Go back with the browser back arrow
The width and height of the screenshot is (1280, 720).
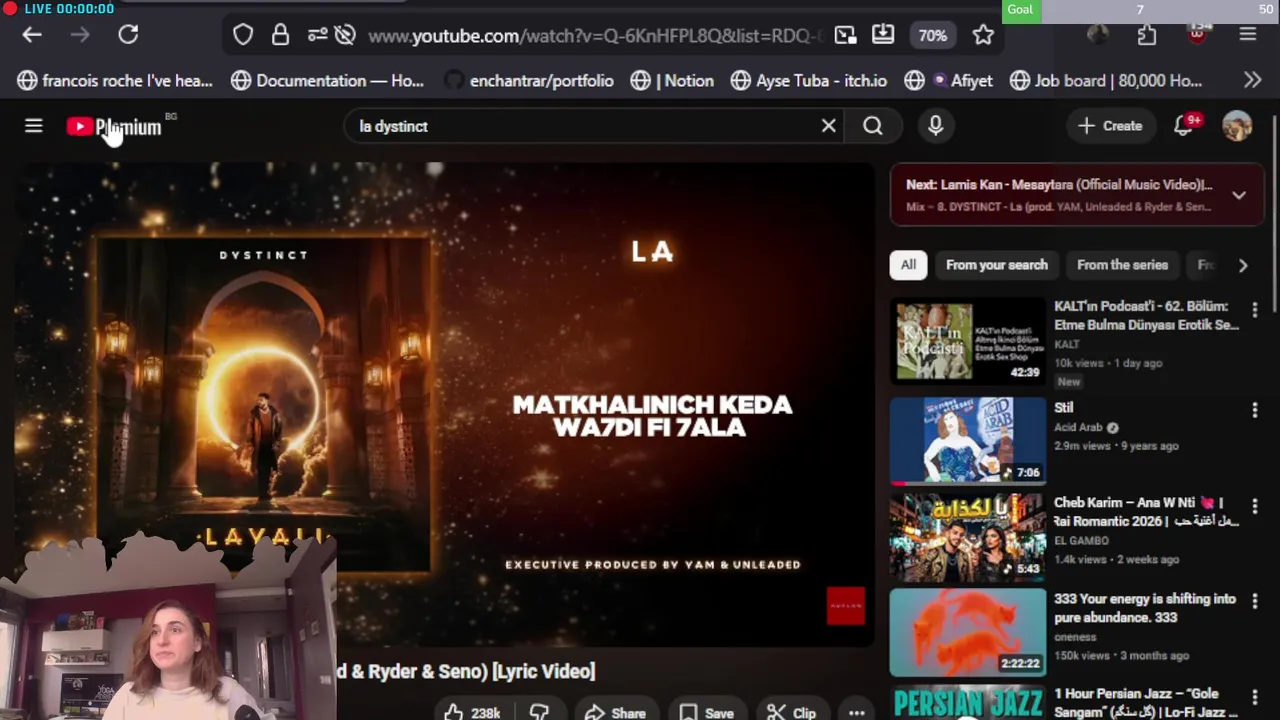pyautogui.click(x=32, y=35)
